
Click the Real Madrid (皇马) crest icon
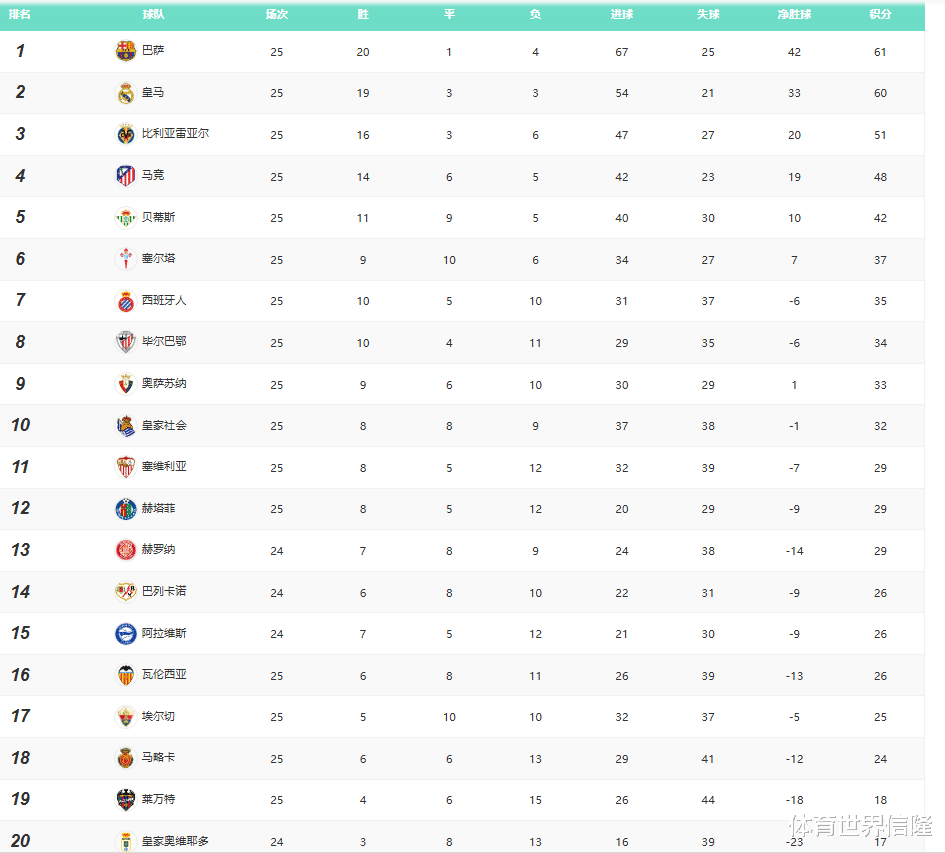click(x=125, y=93)
